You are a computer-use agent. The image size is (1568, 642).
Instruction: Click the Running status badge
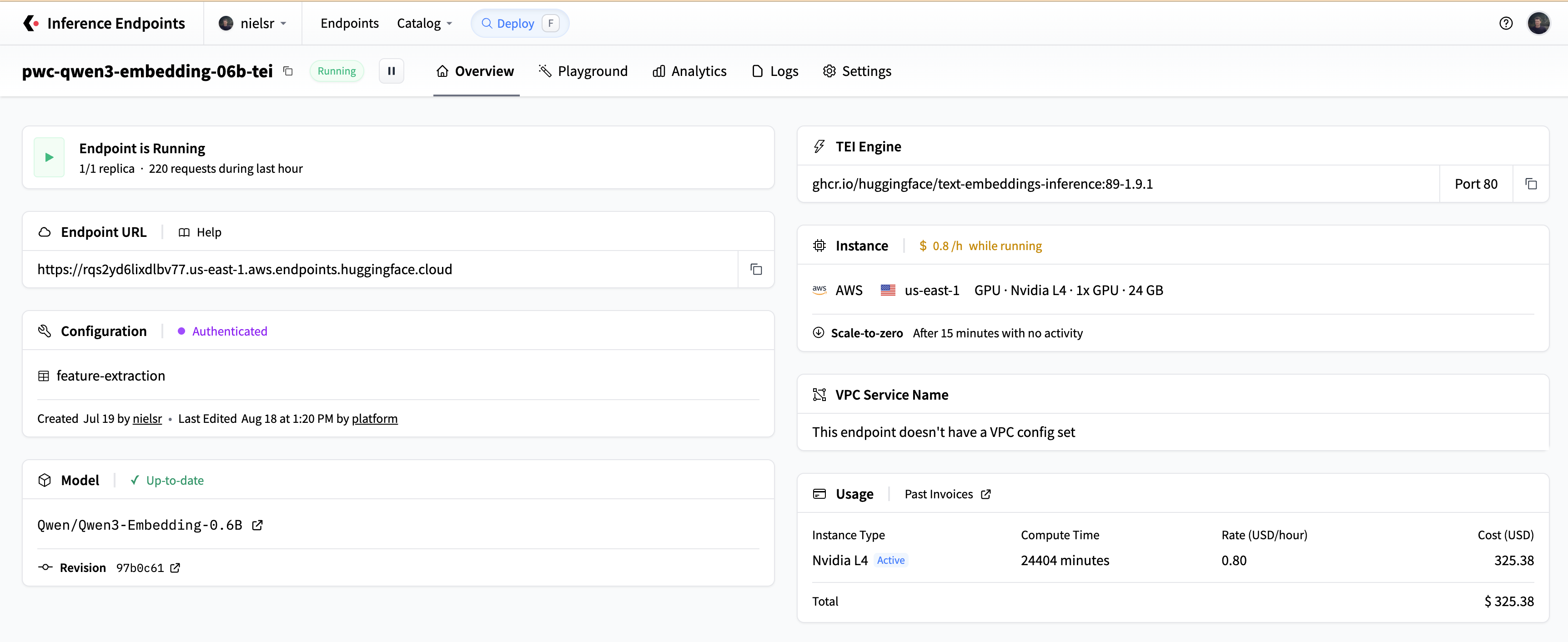(337, 71)
